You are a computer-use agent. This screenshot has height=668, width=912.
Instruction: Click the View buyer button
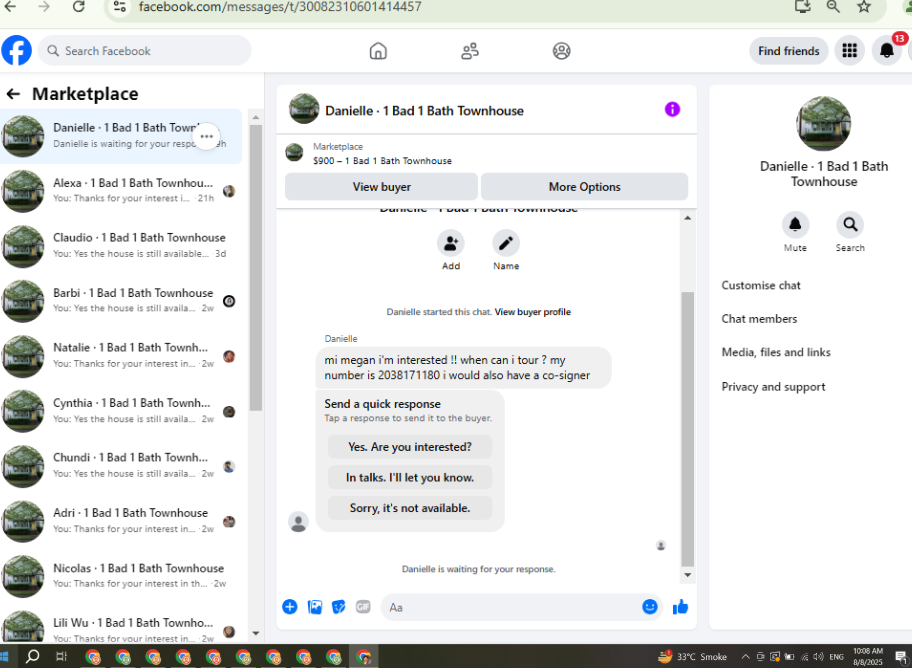pyautogui.click(x=382, y=187)
